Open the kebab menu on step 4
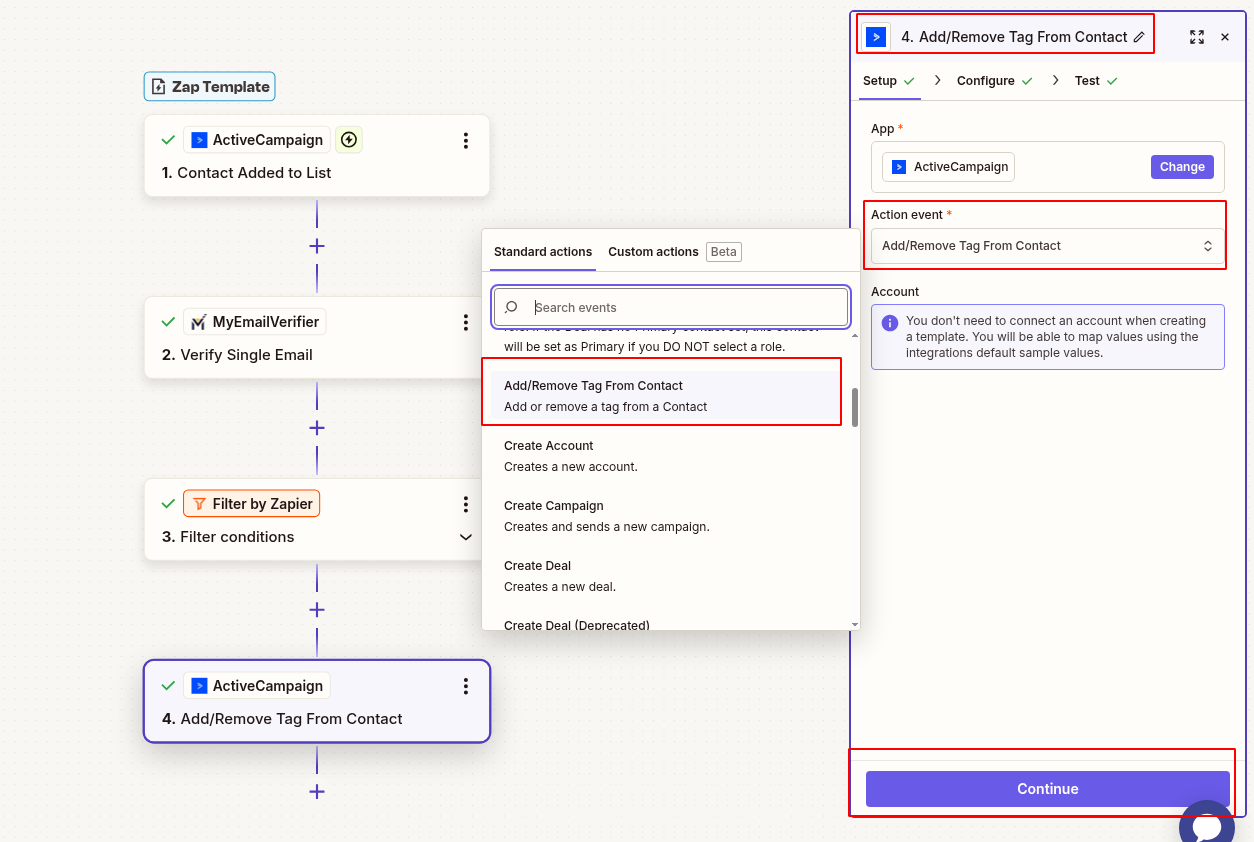 tap(465, 685)
